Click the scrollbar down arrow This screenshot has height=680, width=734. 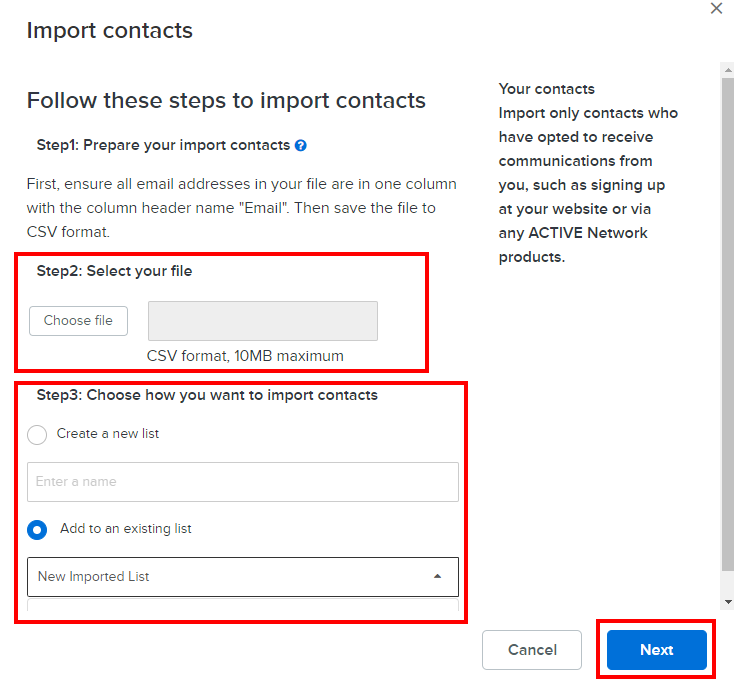click(x=727, y=602)
